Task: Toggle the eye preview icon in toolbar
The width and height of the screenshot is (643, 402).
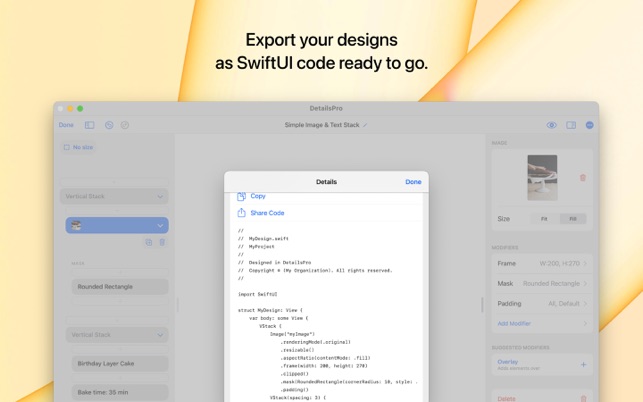Action: point(552,125)
